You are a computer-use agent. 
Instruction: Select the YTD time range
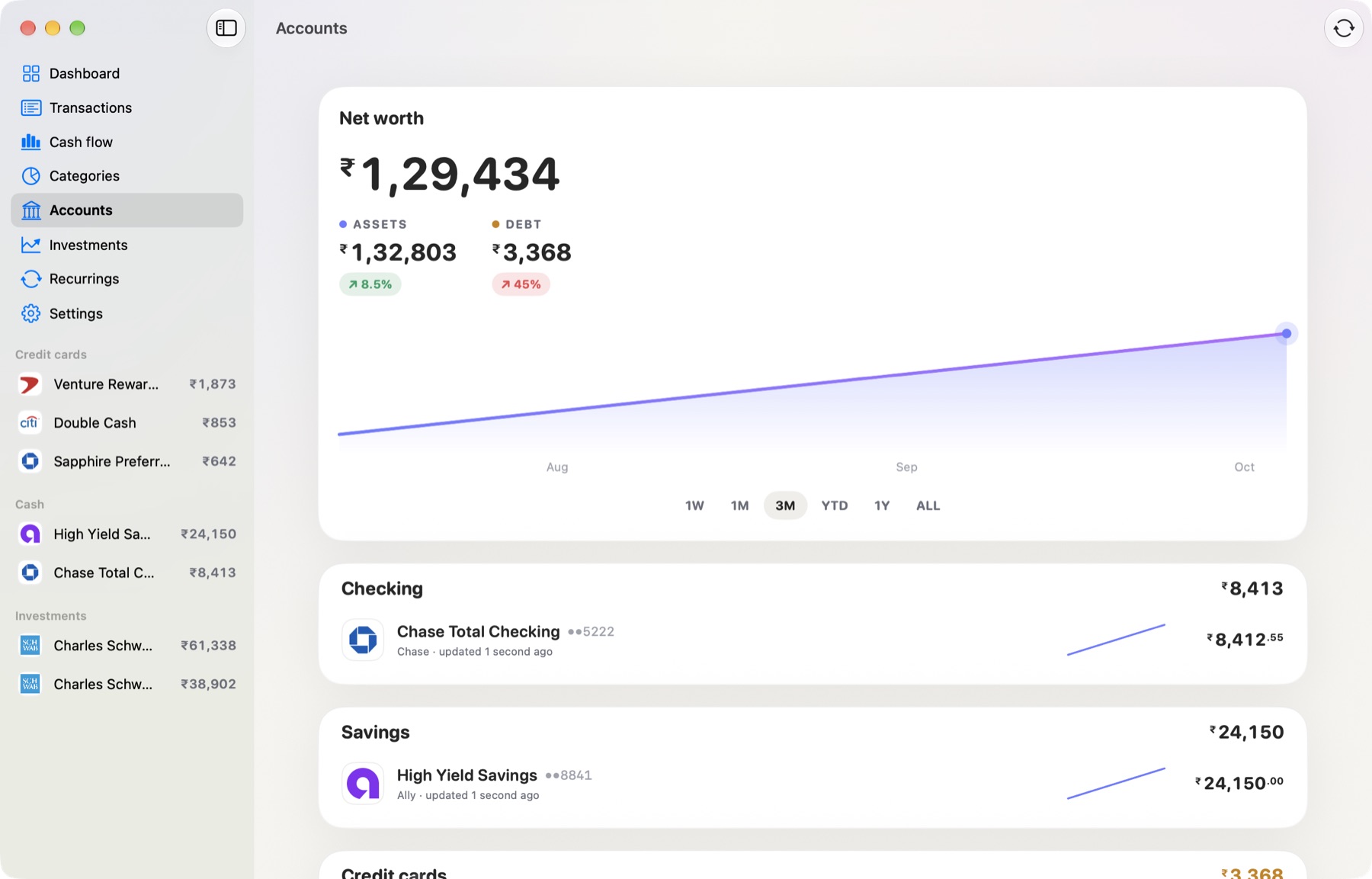point(835,505)
